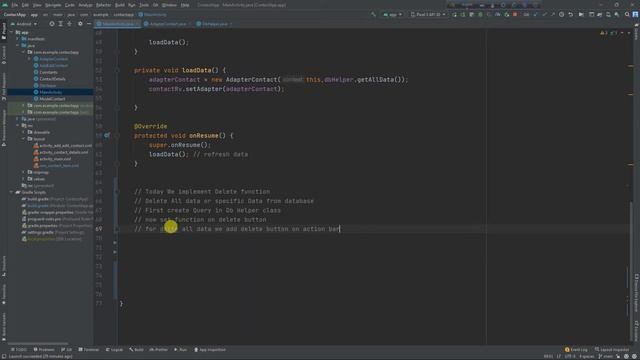Open the Build tool window at bottom
640x360 pixels.
[x=136, y=350]
